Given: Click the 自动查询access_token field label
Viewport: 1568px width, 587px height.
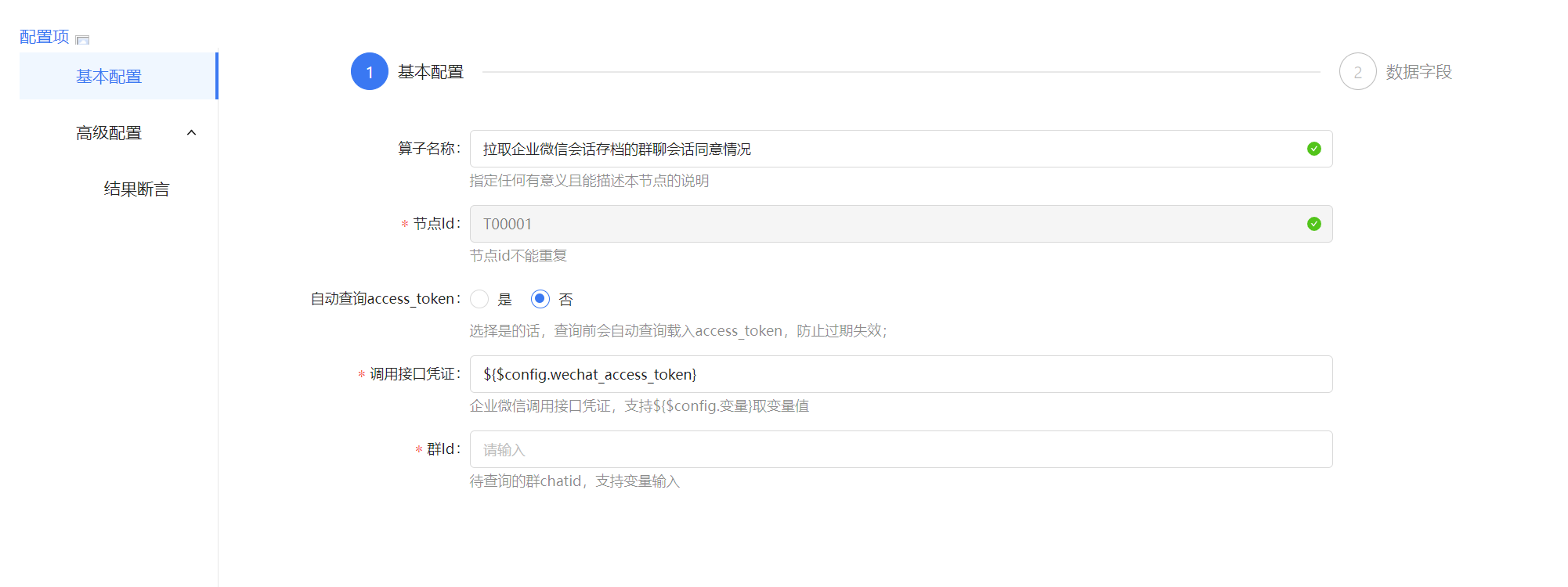Looking at the screenshot, I should pos(384,299).
